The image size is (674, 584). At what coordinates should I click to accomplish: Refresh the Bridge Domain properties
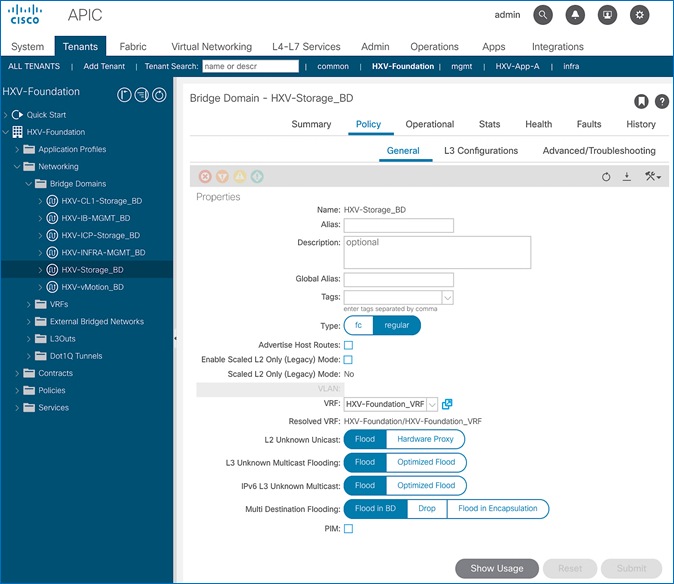coord(606,177)
